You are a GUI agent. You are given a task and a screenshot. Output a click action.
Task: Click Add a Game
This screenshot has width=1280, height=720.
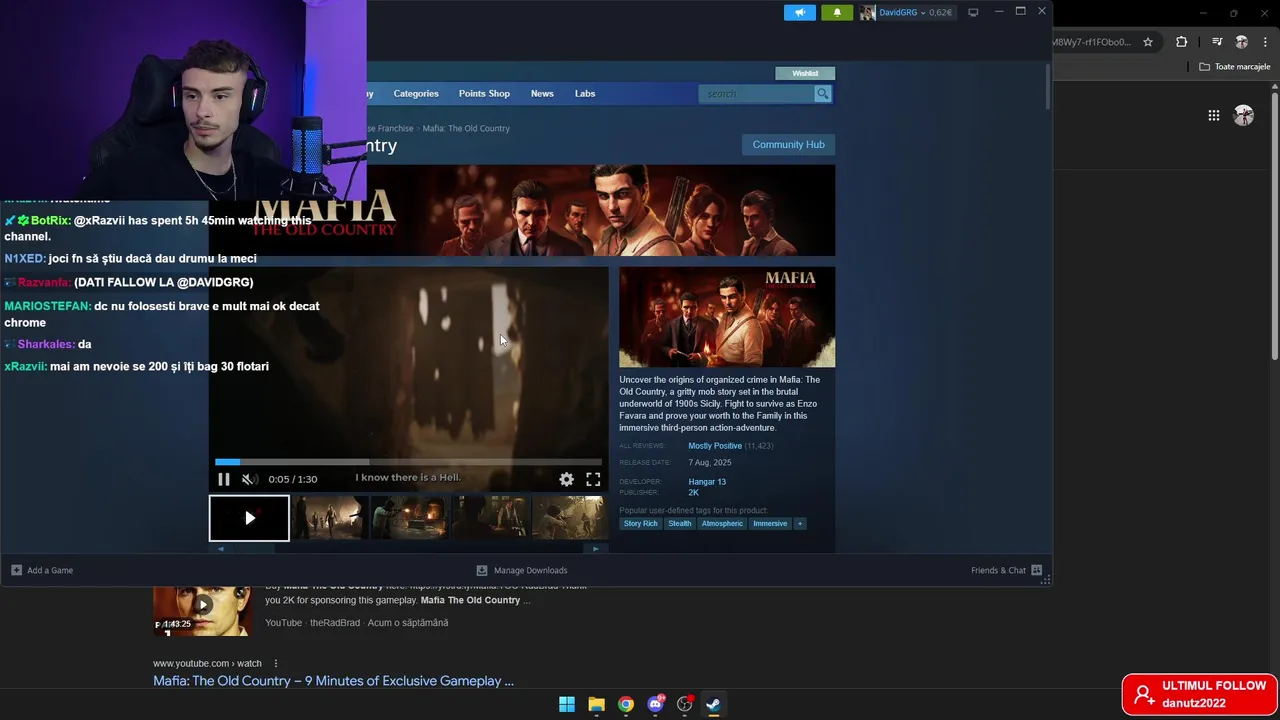[x=42, y=570]
